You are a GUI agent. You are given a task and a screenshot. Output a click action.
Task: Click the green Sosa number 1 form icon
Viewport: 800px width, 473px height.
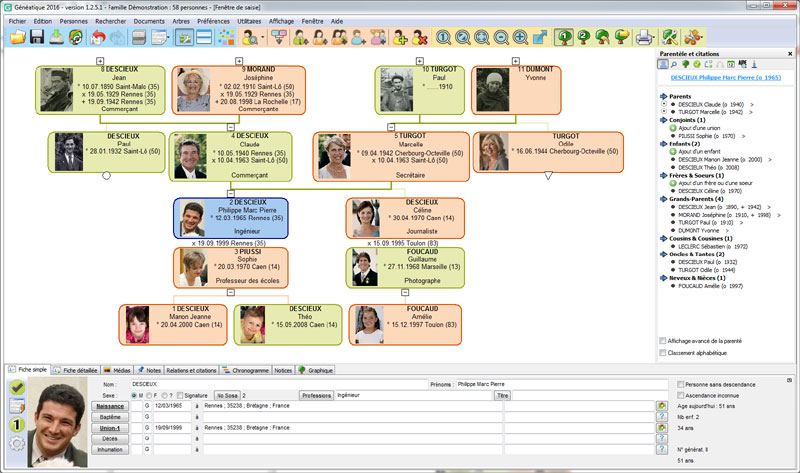tap(17, 425)
